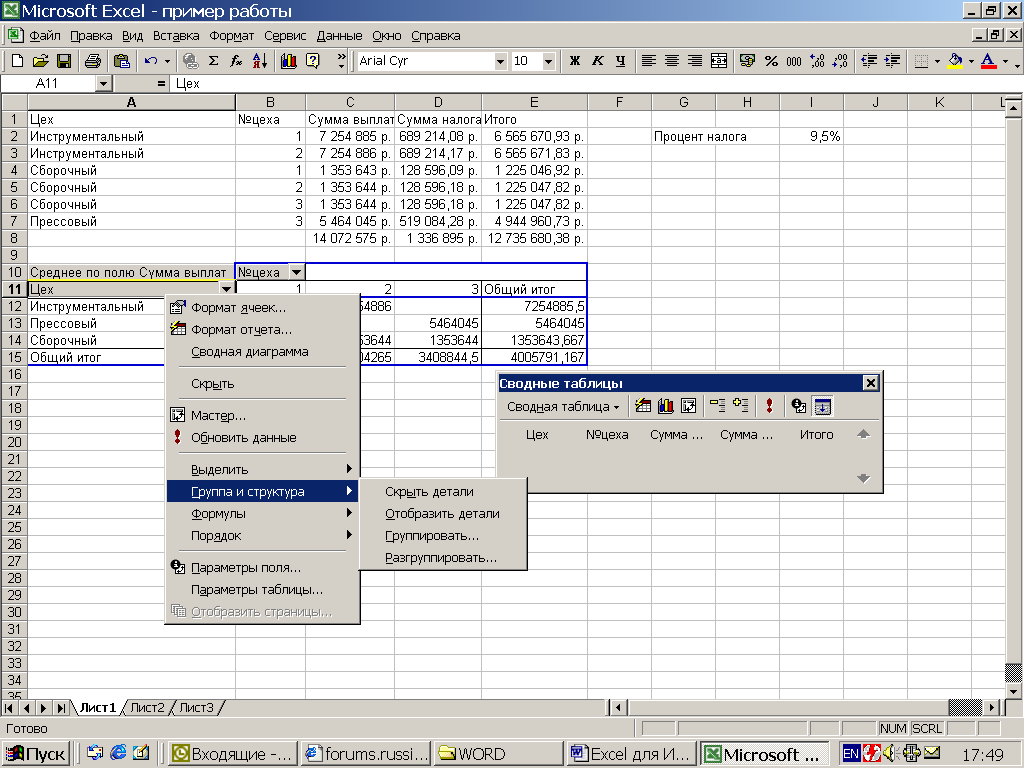This screenshot has width=1024, height=768.
Task: Toggle center text alignment
Action: (x=672, y=61)
